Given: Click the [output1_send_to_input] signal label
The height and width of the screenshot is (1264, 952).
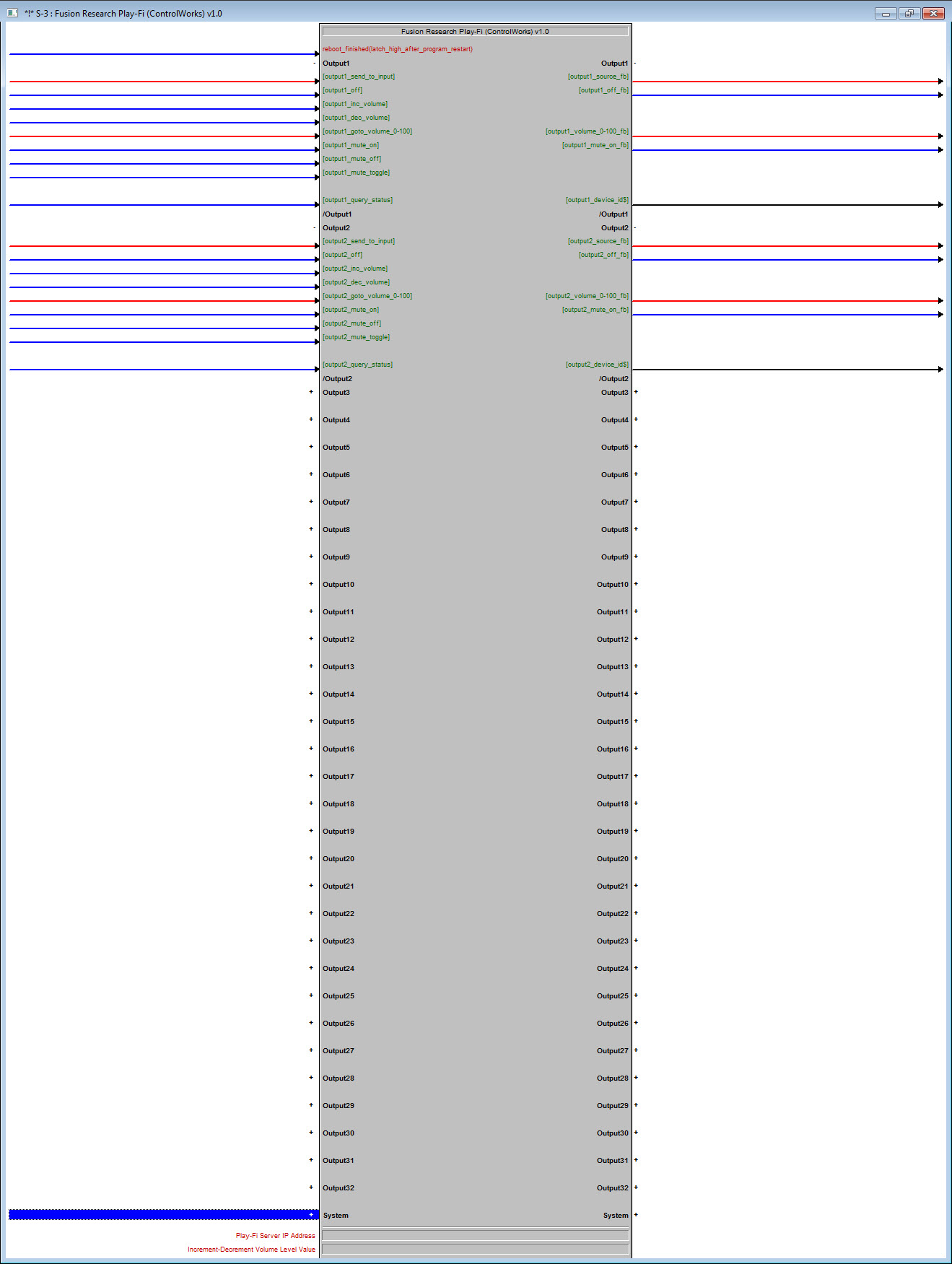Looking at the screenshot, I should point(359,77).
